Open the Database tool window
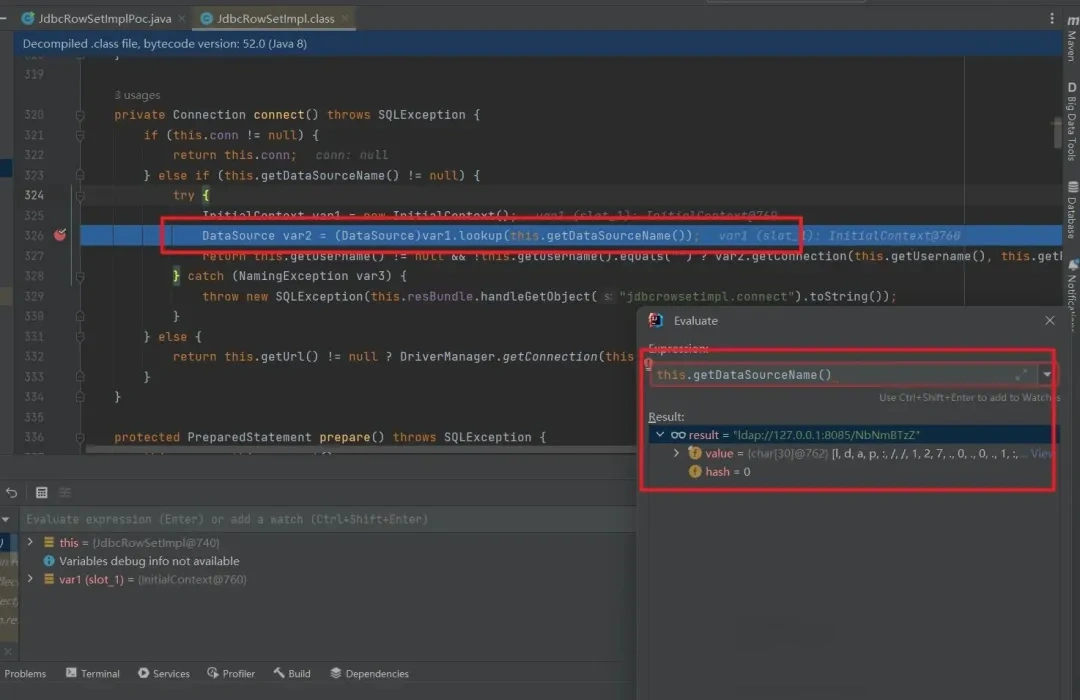The width and height of the screenshot is (1080, 700). pos(1072,209)
